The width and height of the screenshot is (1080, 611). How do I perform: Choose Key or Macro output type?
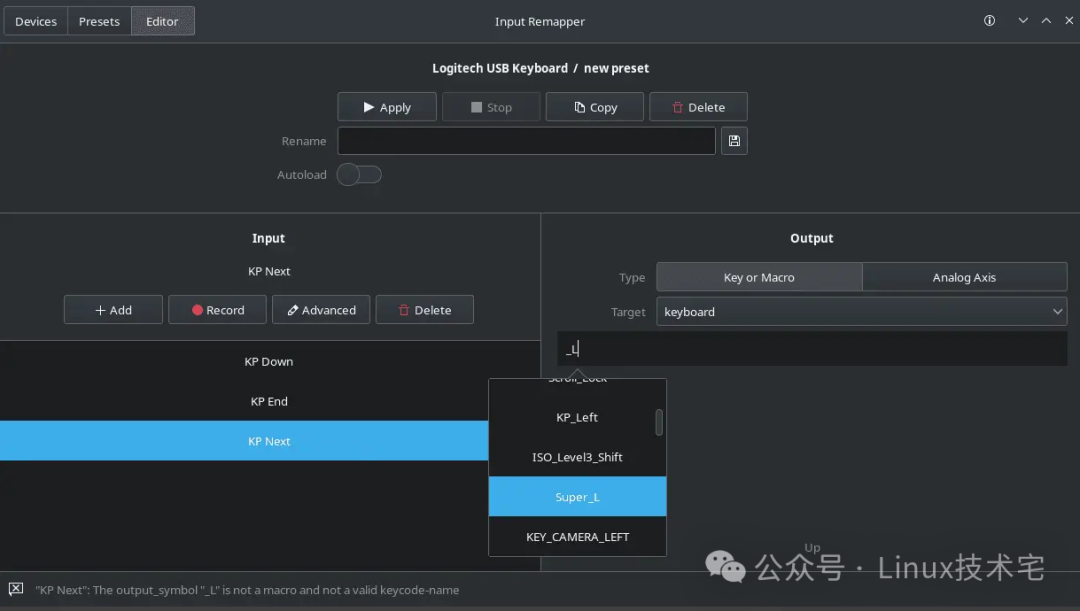click(x=759, y=278)
